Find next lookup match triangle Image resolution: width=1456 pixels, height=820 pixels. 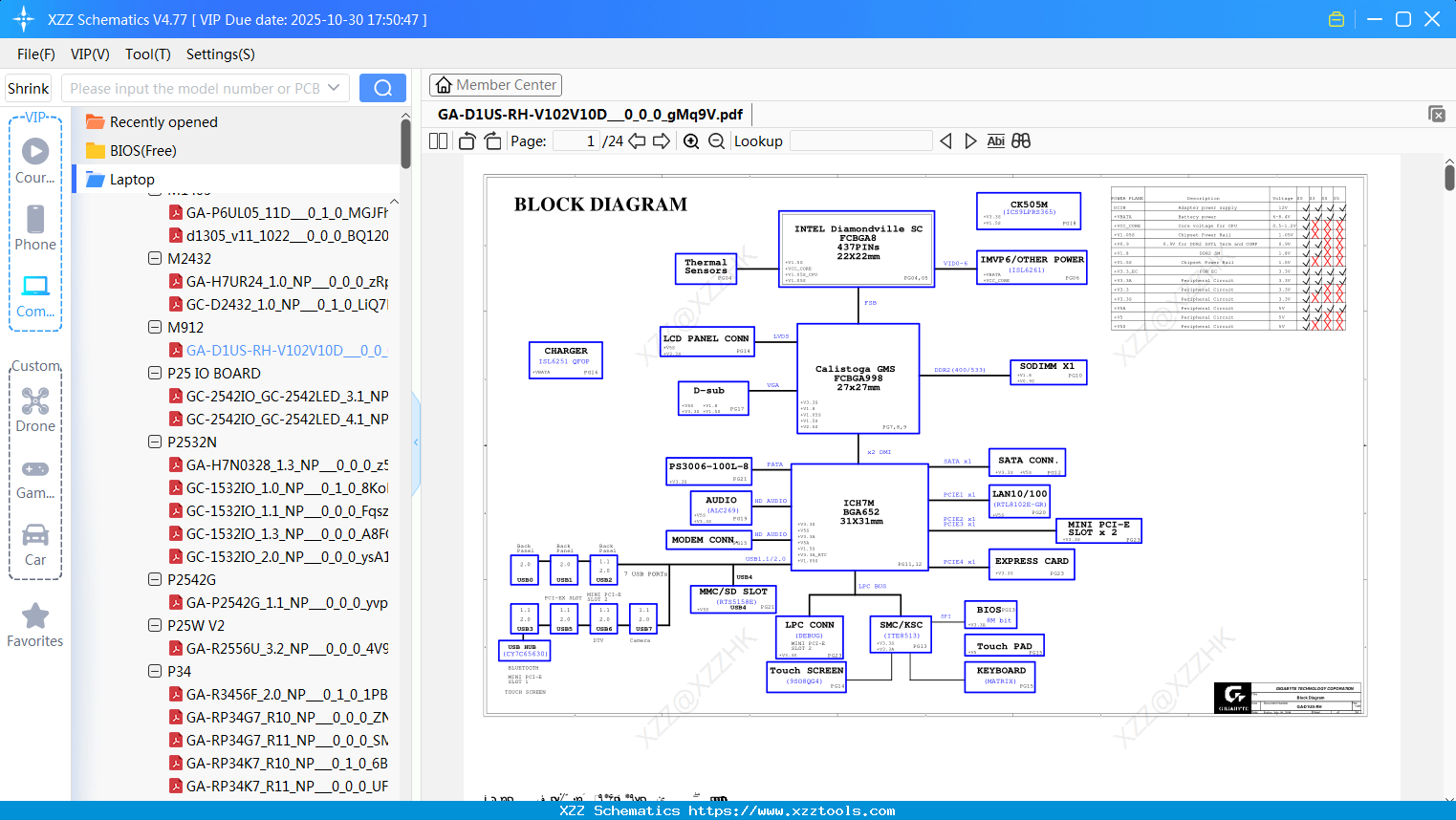tap(970, 140)
